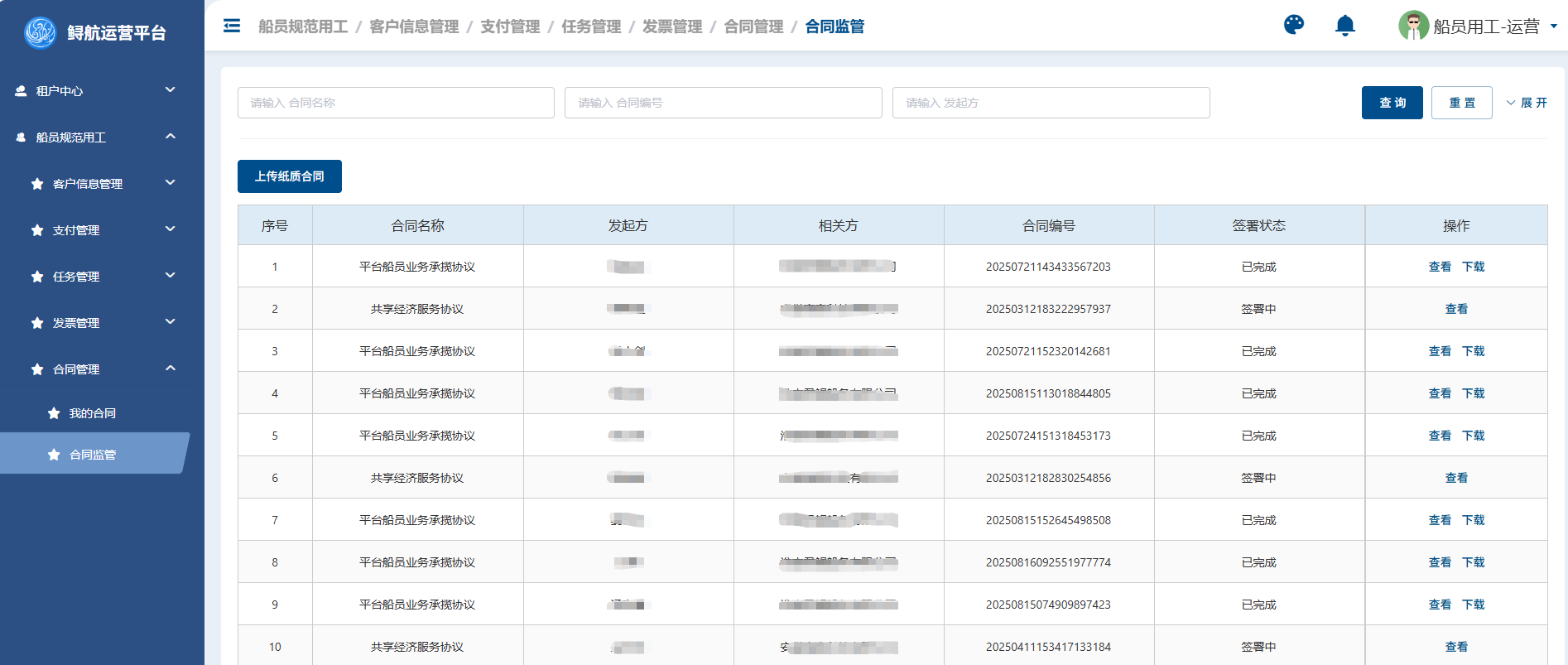
Task: Click the 上传纸质合同 button
Action: pos(289,176)
